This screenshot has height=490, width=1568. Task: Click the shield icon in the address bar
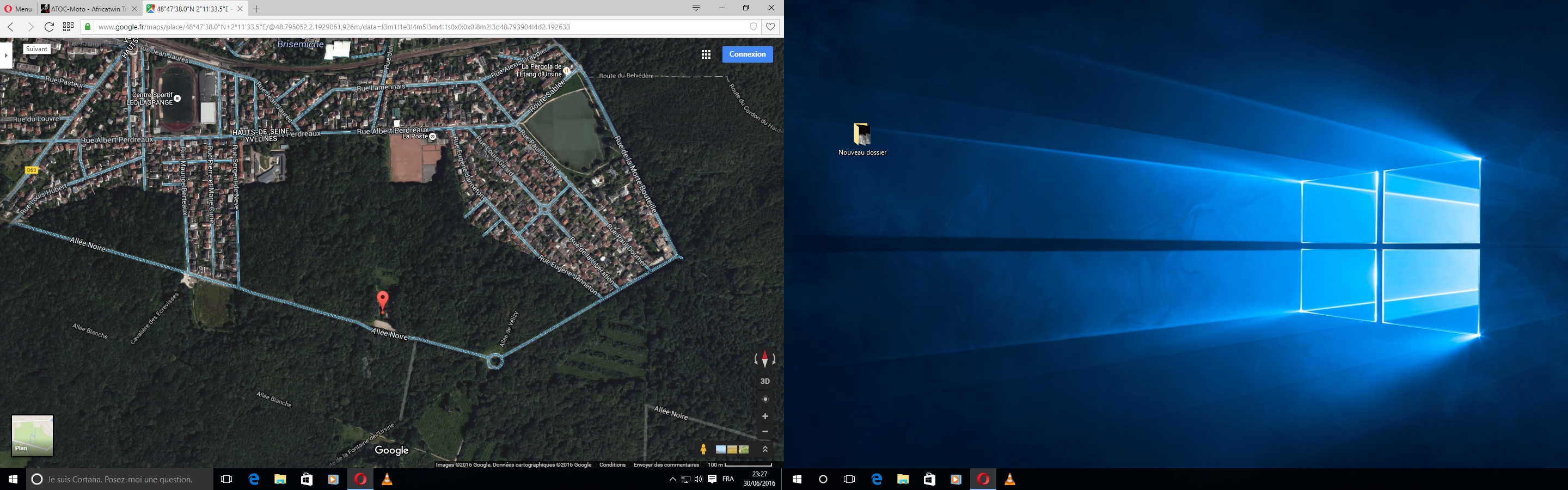754,27
